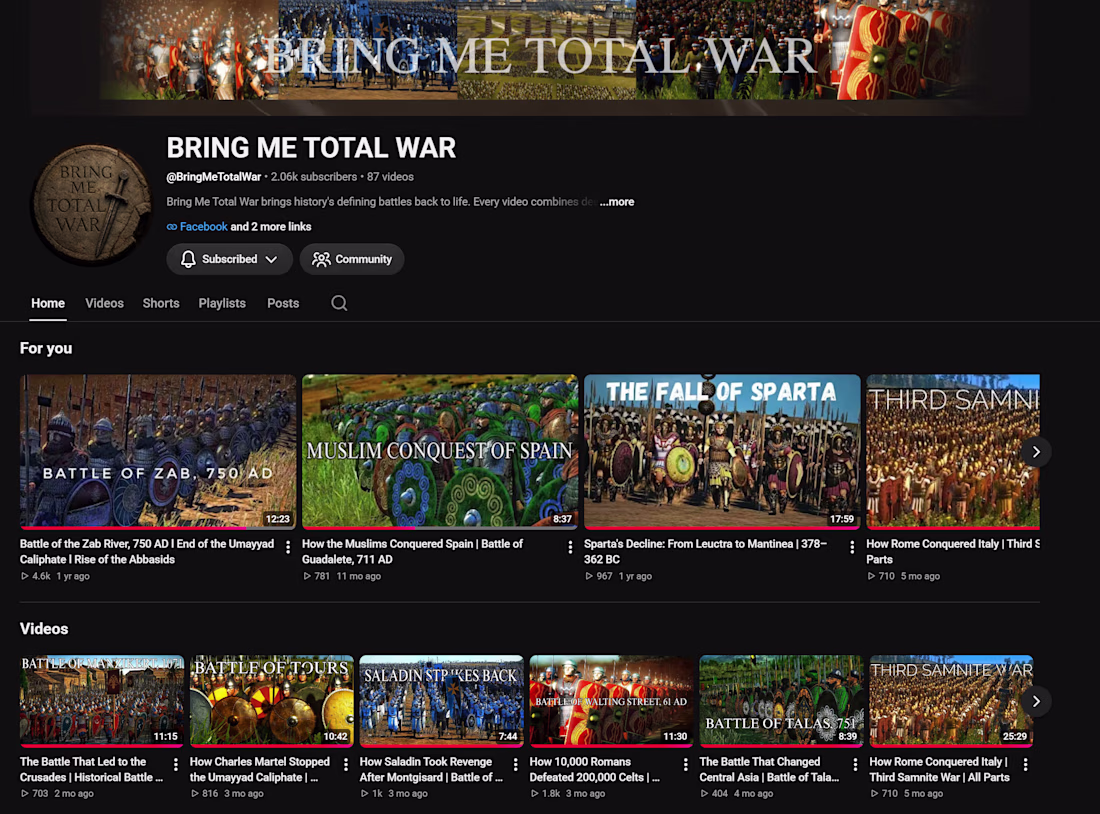This screenshot has width=1100, height=814.
Task: Open options for Charles Martel video
Action: [345, 765]
